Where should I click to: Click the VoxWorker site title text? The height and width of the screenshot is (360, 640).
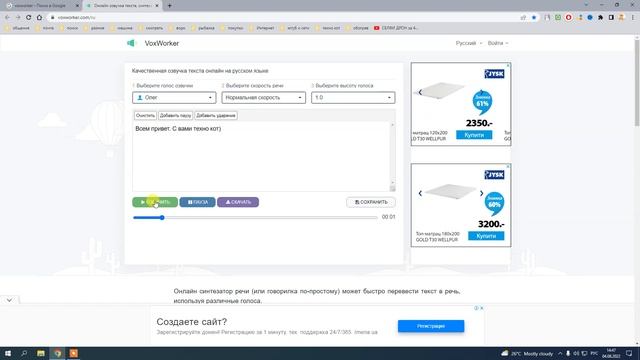pyautogui.click(x=162, y=43)
